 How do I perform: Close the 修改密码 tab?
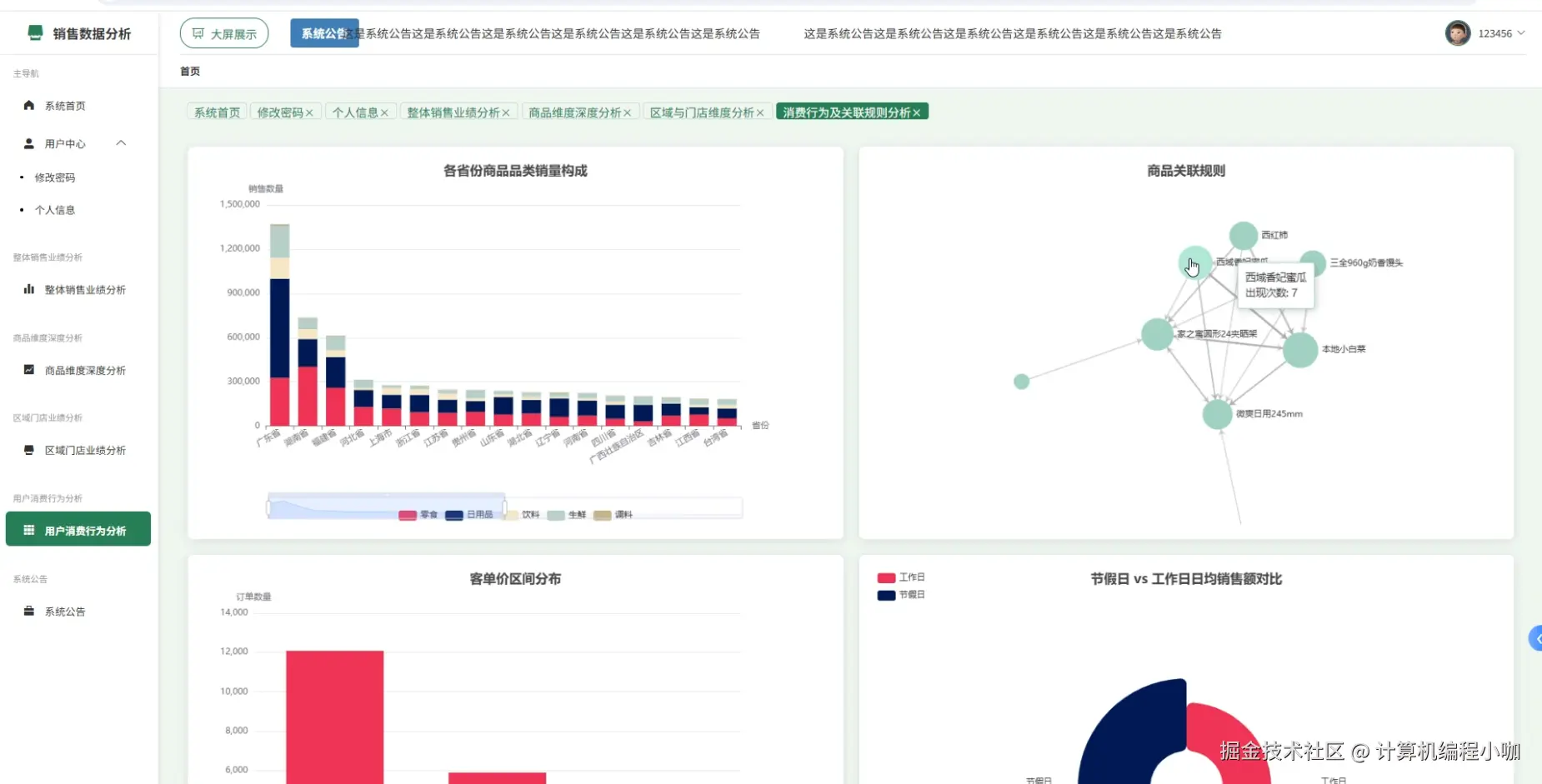309,112
